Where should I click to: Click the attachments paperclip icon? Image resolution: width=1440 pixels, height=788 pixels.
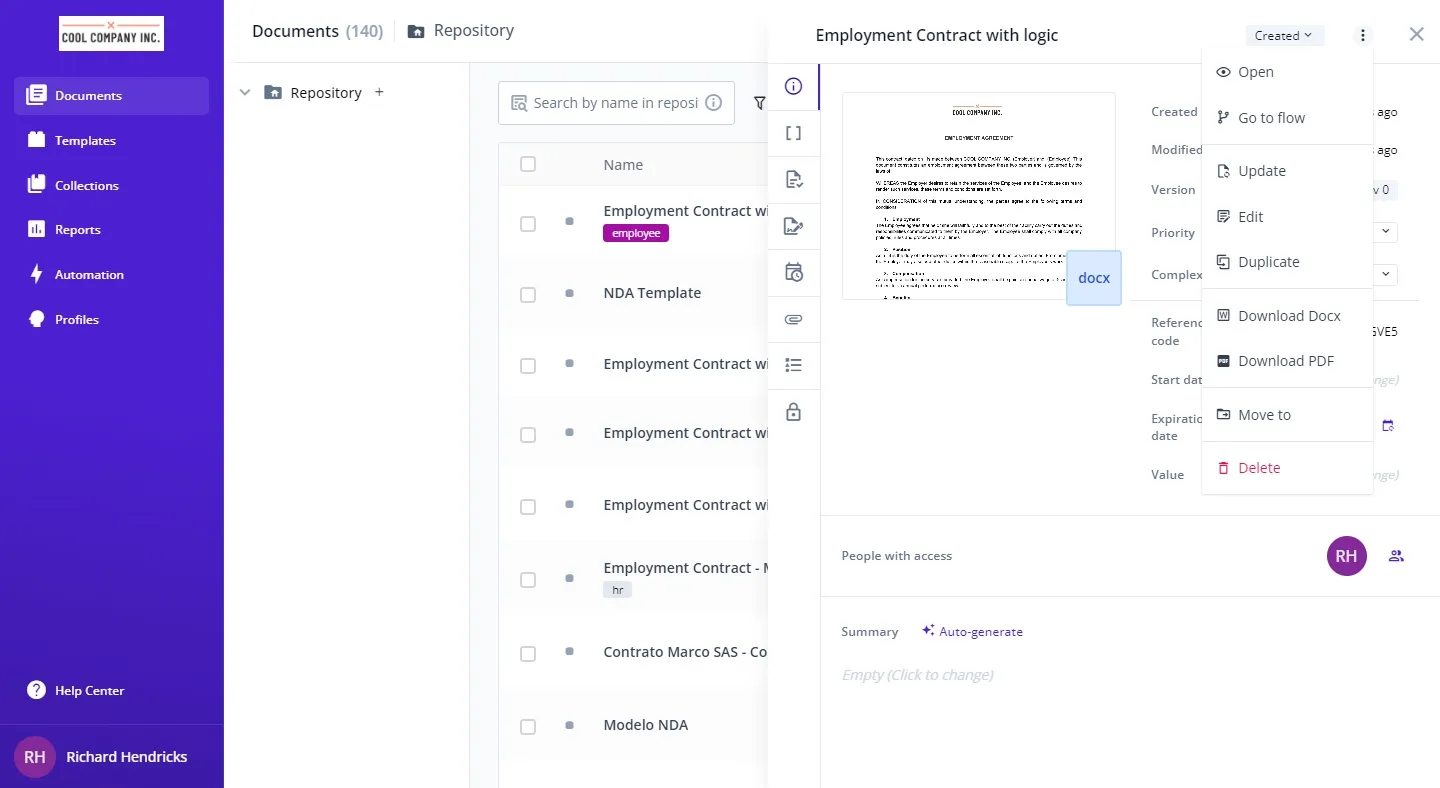point(793,320)
